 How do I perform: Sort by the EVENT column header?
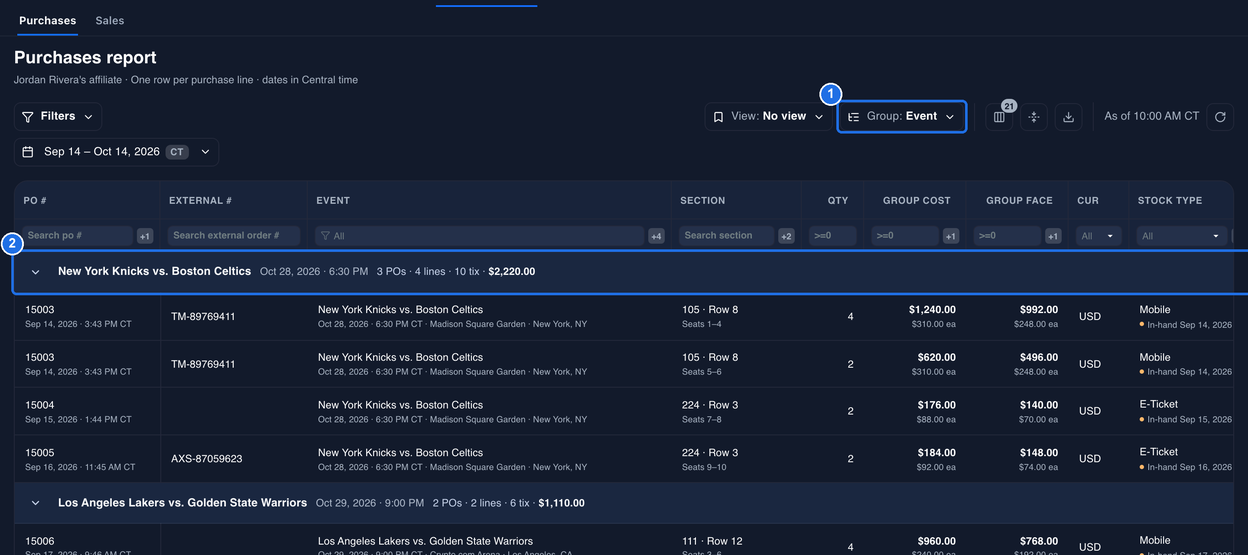coord(333,200)
